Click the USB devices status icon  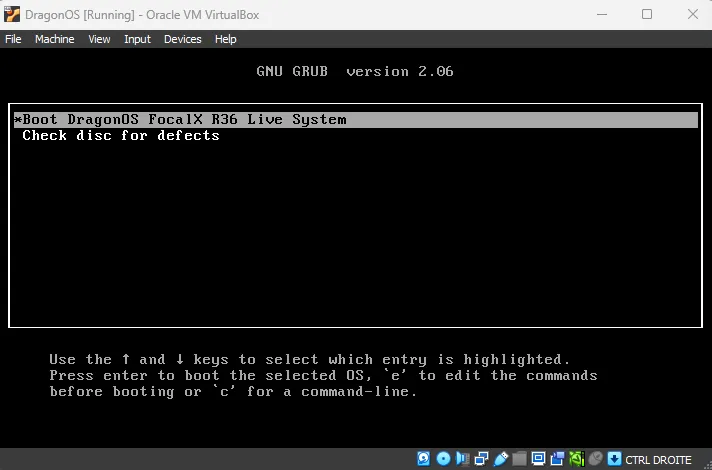[500, 459]
